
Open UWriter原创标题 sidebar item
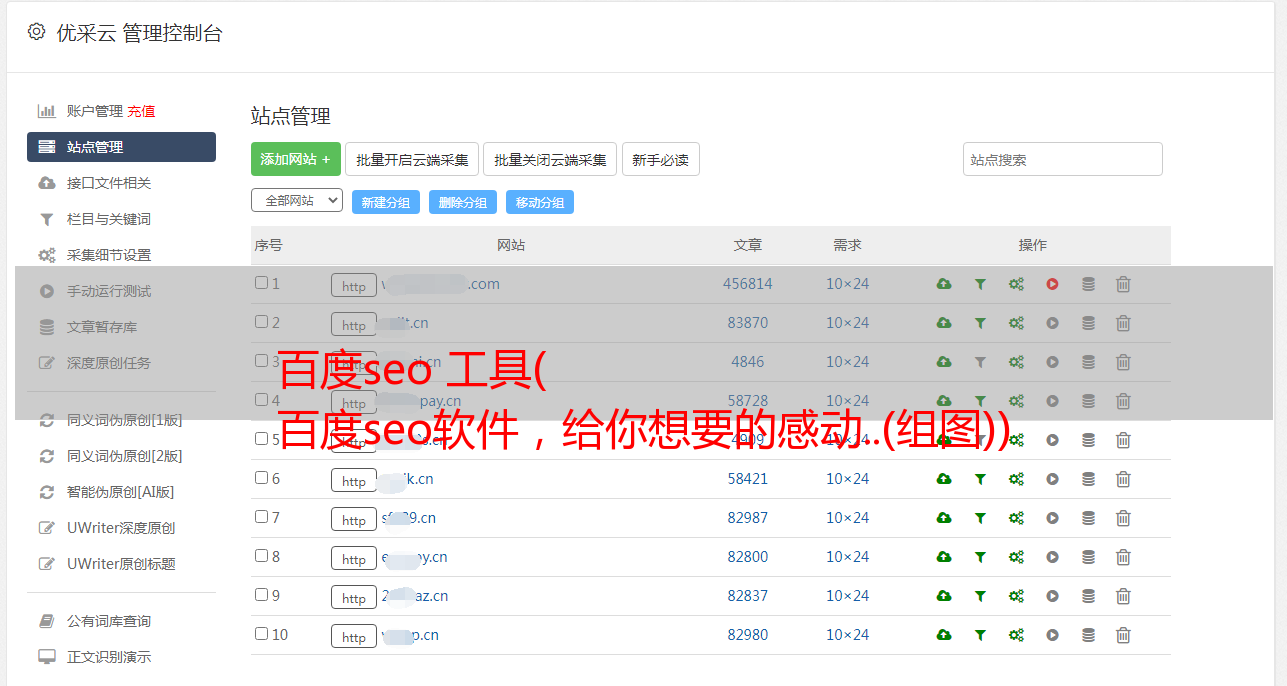121,564
